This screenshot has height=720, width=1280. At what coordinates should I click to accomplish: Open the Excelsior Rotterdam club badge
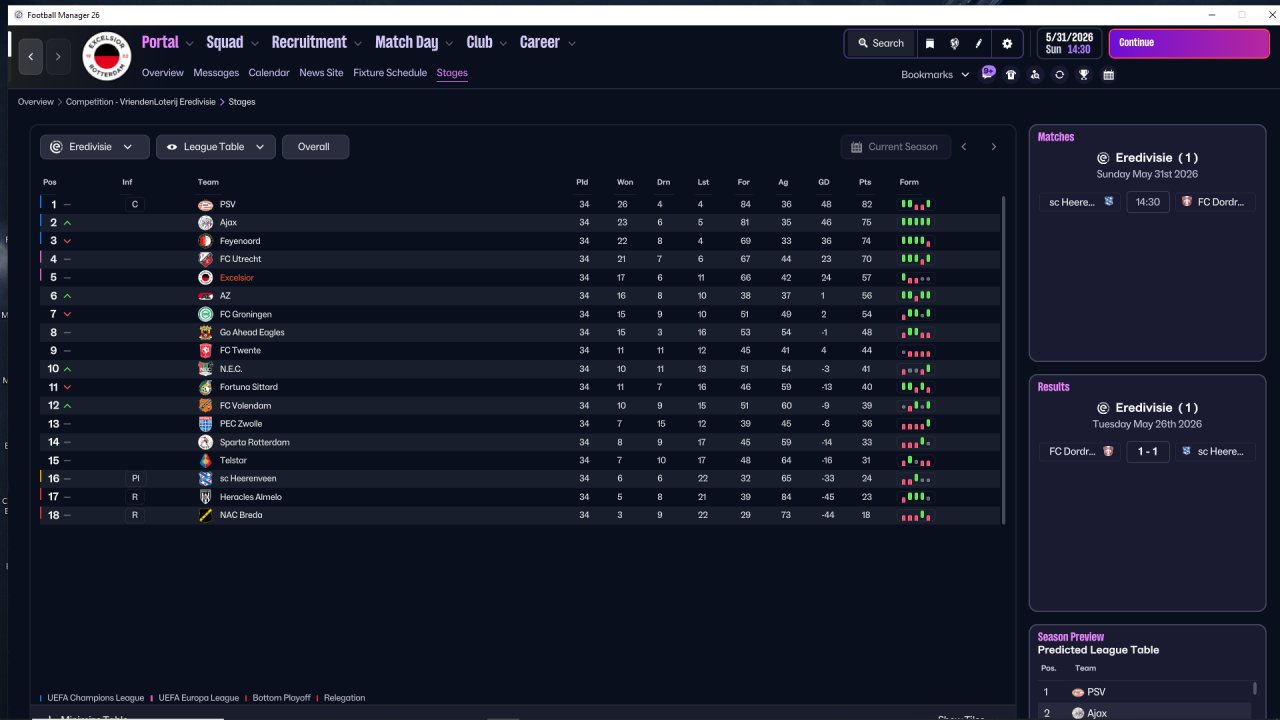point(106,56)
